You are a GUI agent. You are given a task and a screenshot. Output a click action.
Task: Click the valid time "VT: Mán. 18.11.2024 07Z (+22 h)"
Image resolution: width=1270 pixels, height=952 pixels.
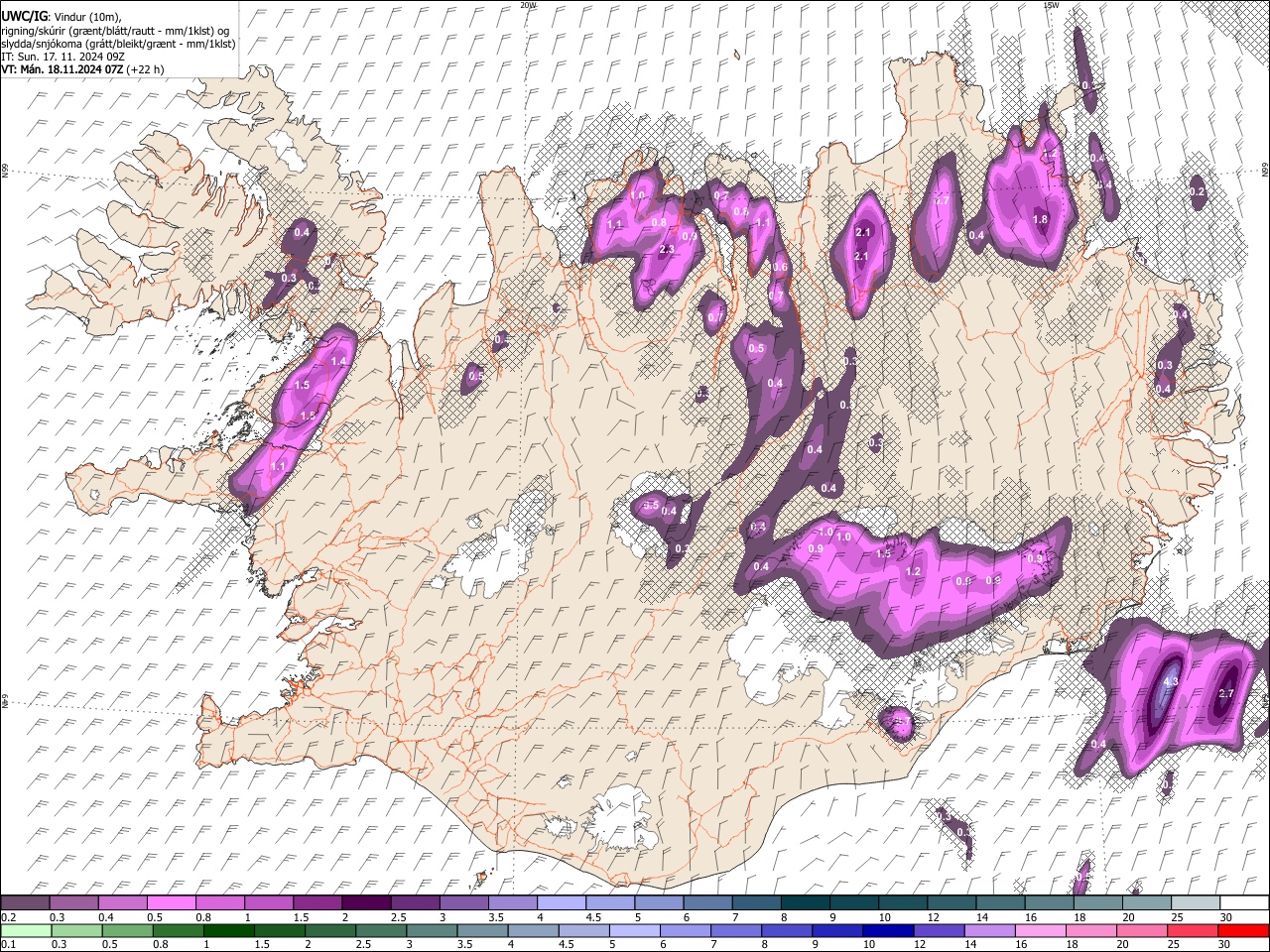82,69
